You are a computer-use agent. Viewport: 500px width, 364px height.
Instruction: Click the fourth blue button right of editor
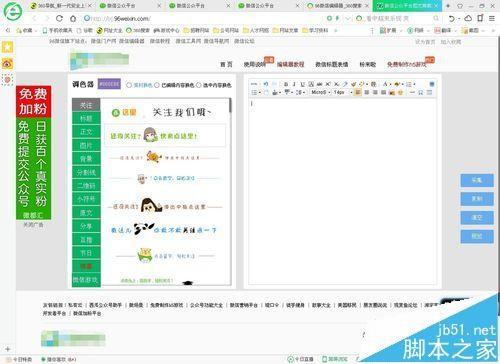(x=477, y=236)
